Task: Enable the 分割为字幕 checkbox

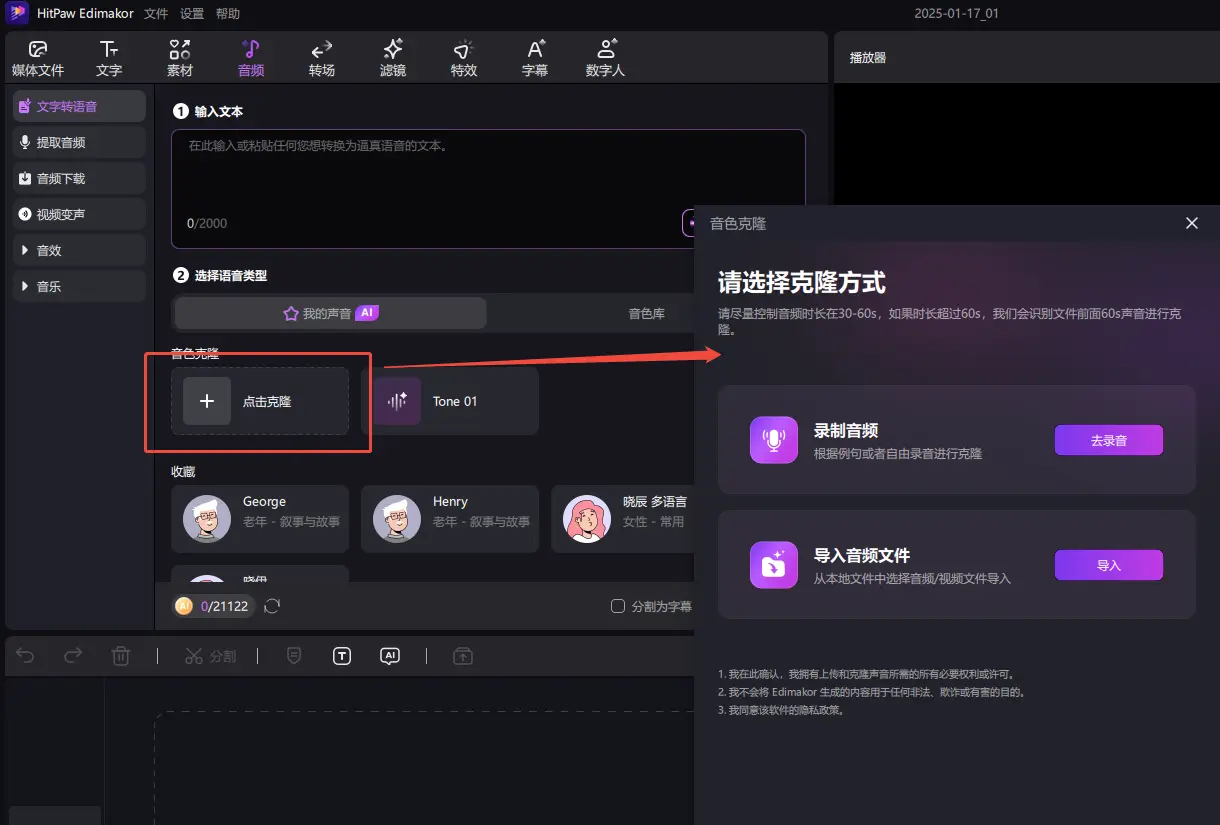Action: (617, 606)
